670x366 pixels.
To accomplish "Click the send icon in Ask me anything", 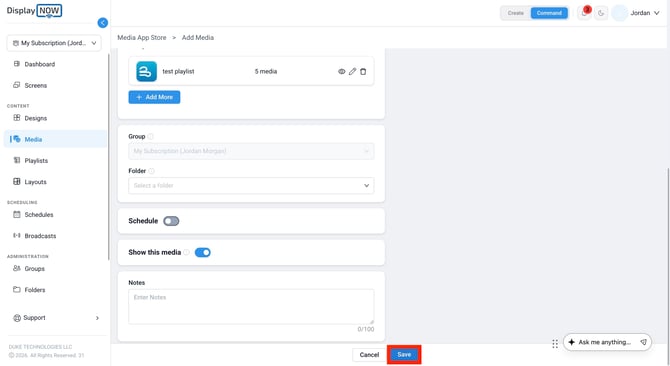I will coord(643,342).
